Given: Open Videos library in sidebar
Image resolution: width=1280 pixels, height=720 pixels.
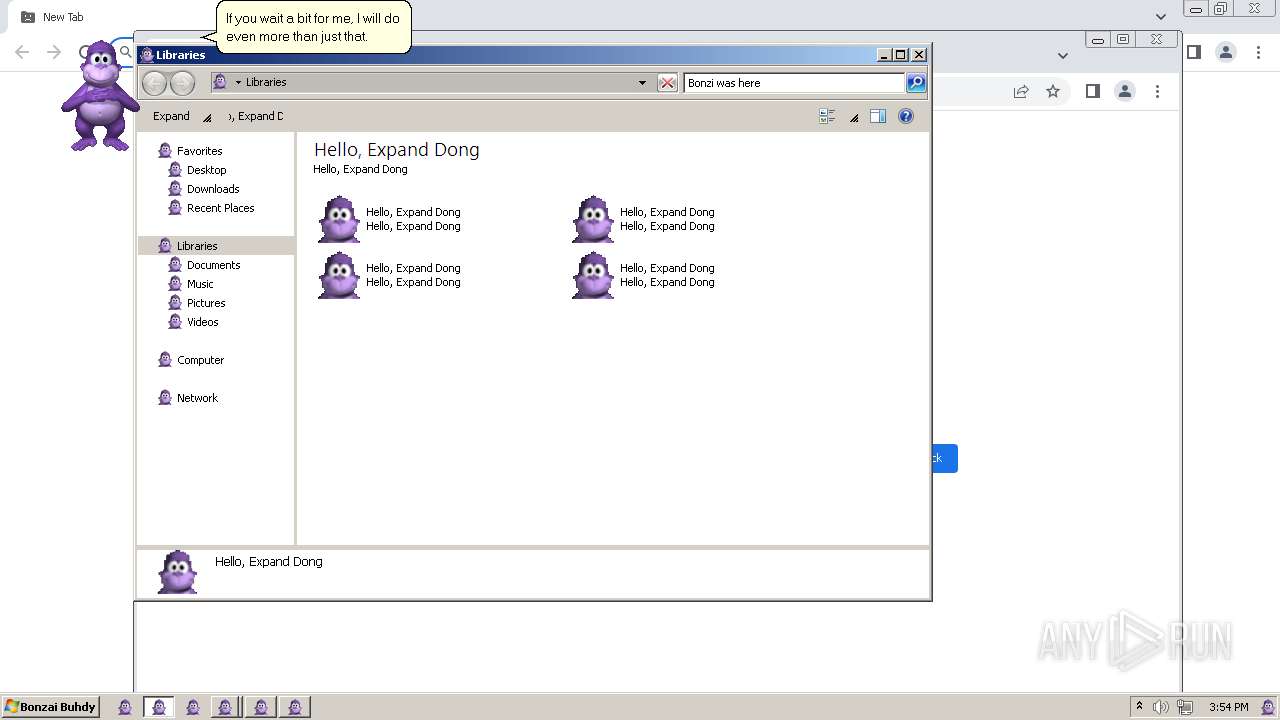Looking at the screenshot, I should [202, 322].
